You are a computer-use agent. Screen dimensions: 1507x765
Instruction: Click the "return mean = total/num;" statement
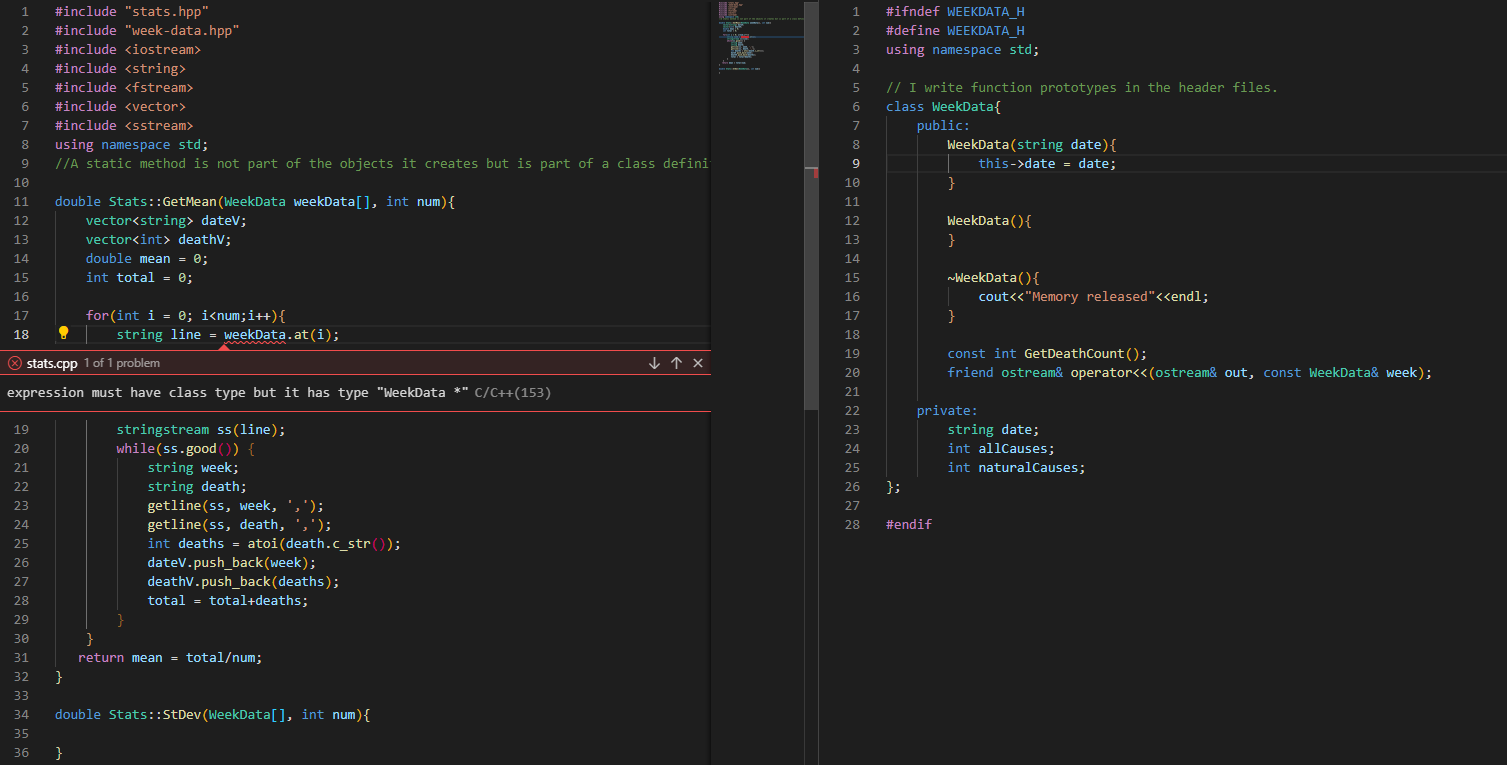[170, 658]
